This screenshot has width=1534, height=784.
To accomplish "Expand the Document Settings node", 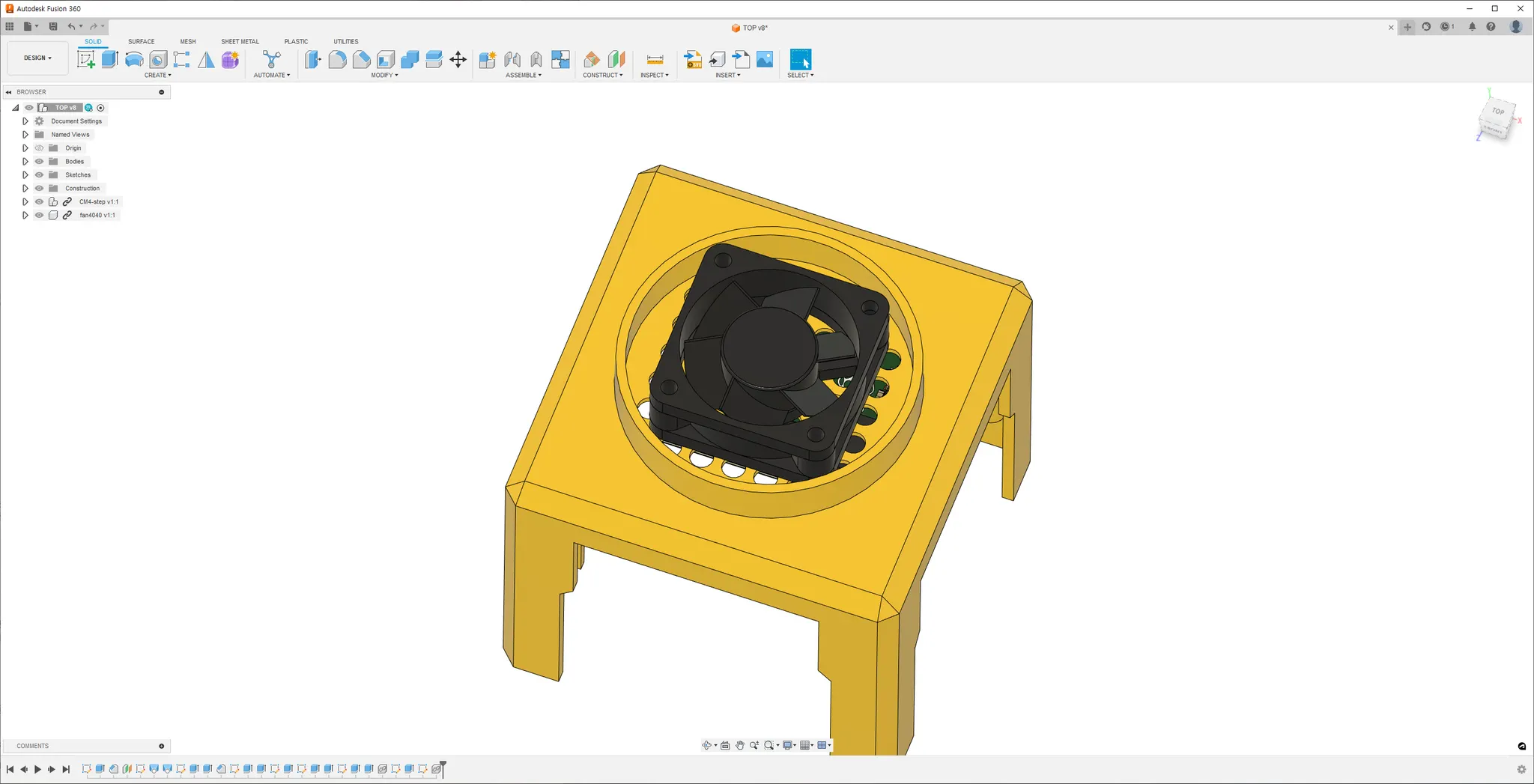I will click(25, 121).
